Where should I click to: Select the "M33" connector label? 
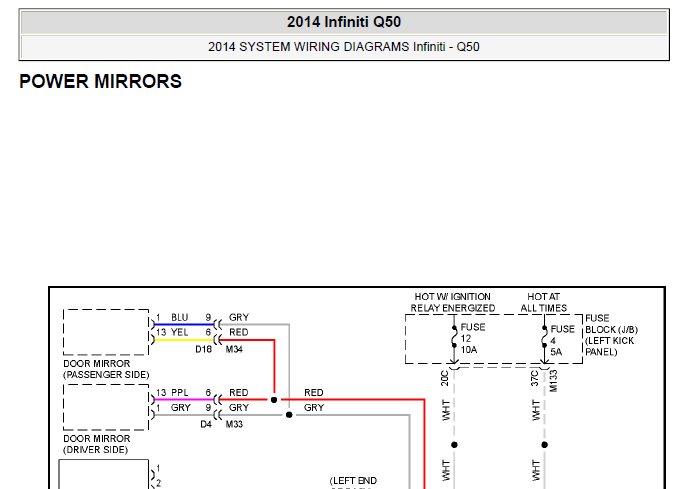tap(234, 424)
